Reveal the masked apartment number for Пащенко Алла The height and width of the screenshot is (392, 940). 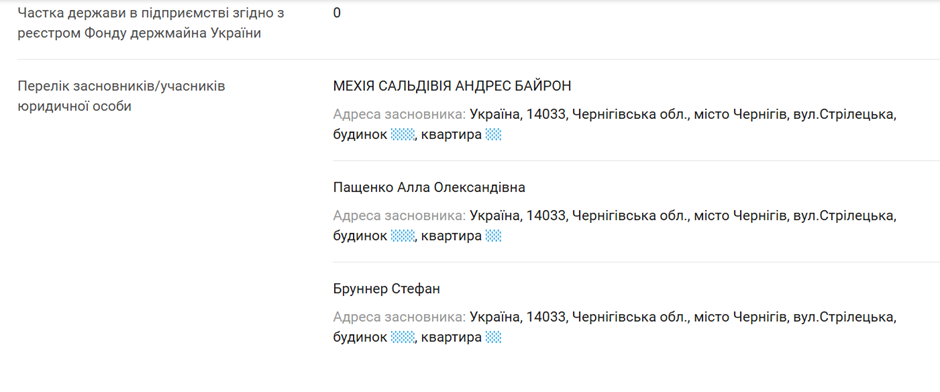coord(493,236)
